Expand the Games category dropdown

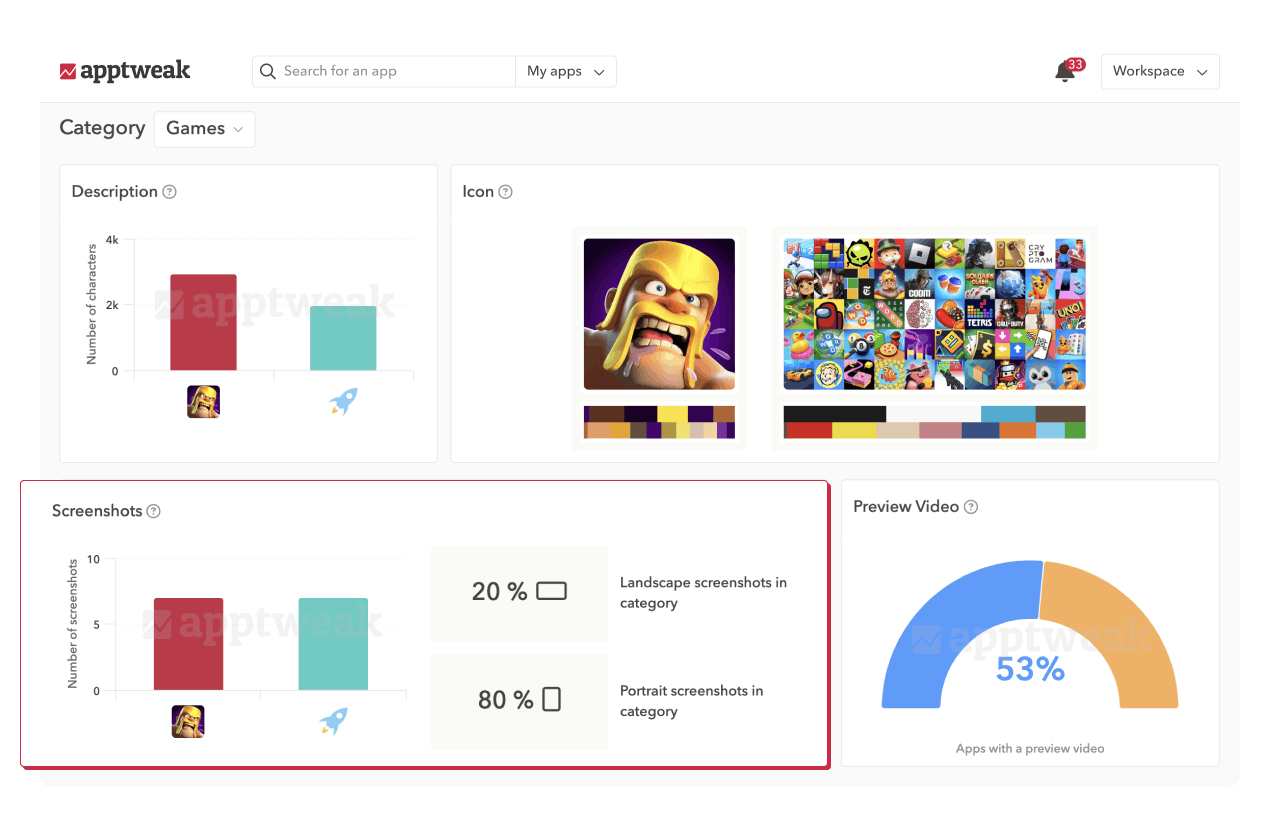[204, 129]
